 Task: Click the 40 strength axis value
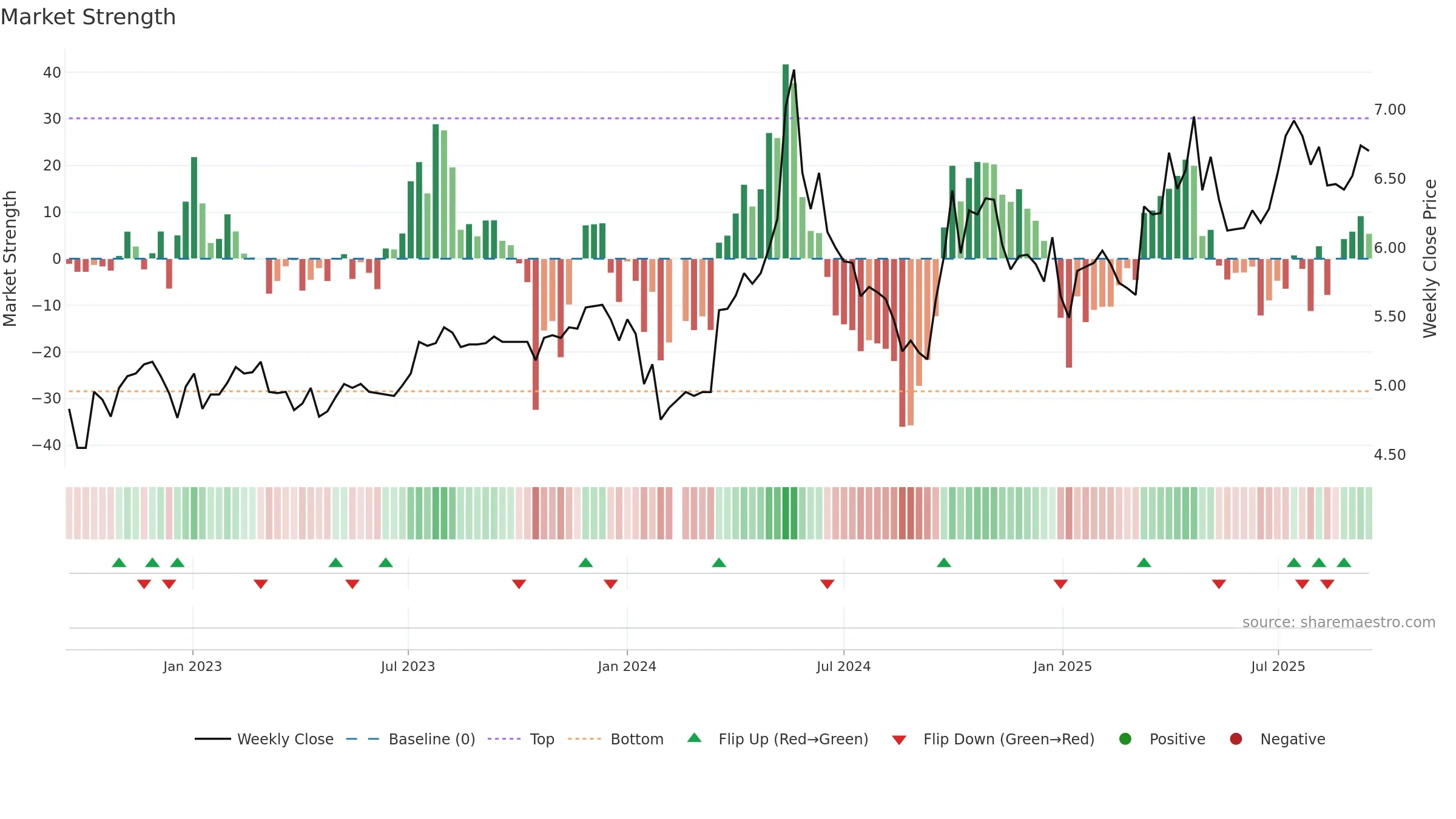pyautogui.click(x=52, y=72)
